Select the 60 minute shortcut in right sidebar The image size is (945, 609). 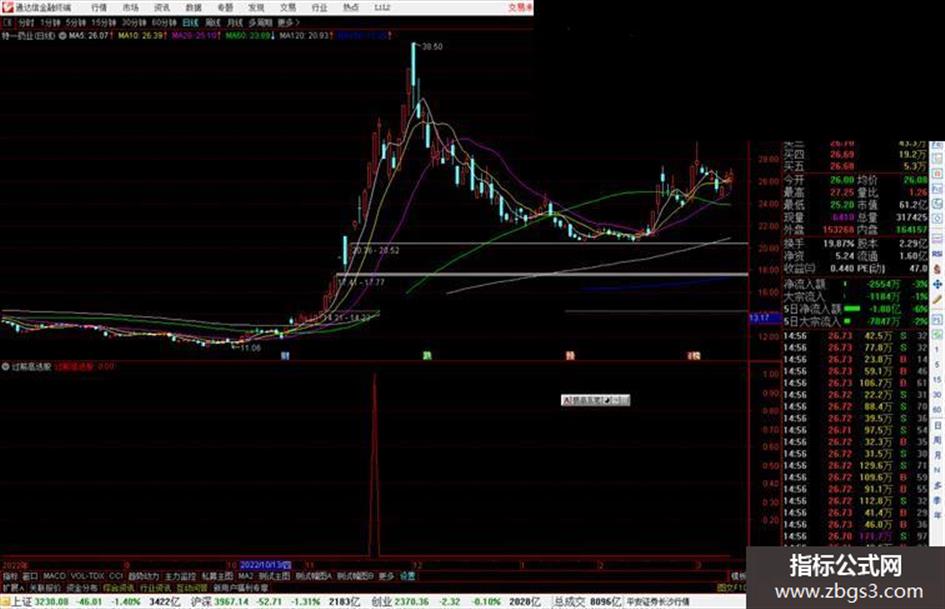pyautogui.click(x=937, y=410)
